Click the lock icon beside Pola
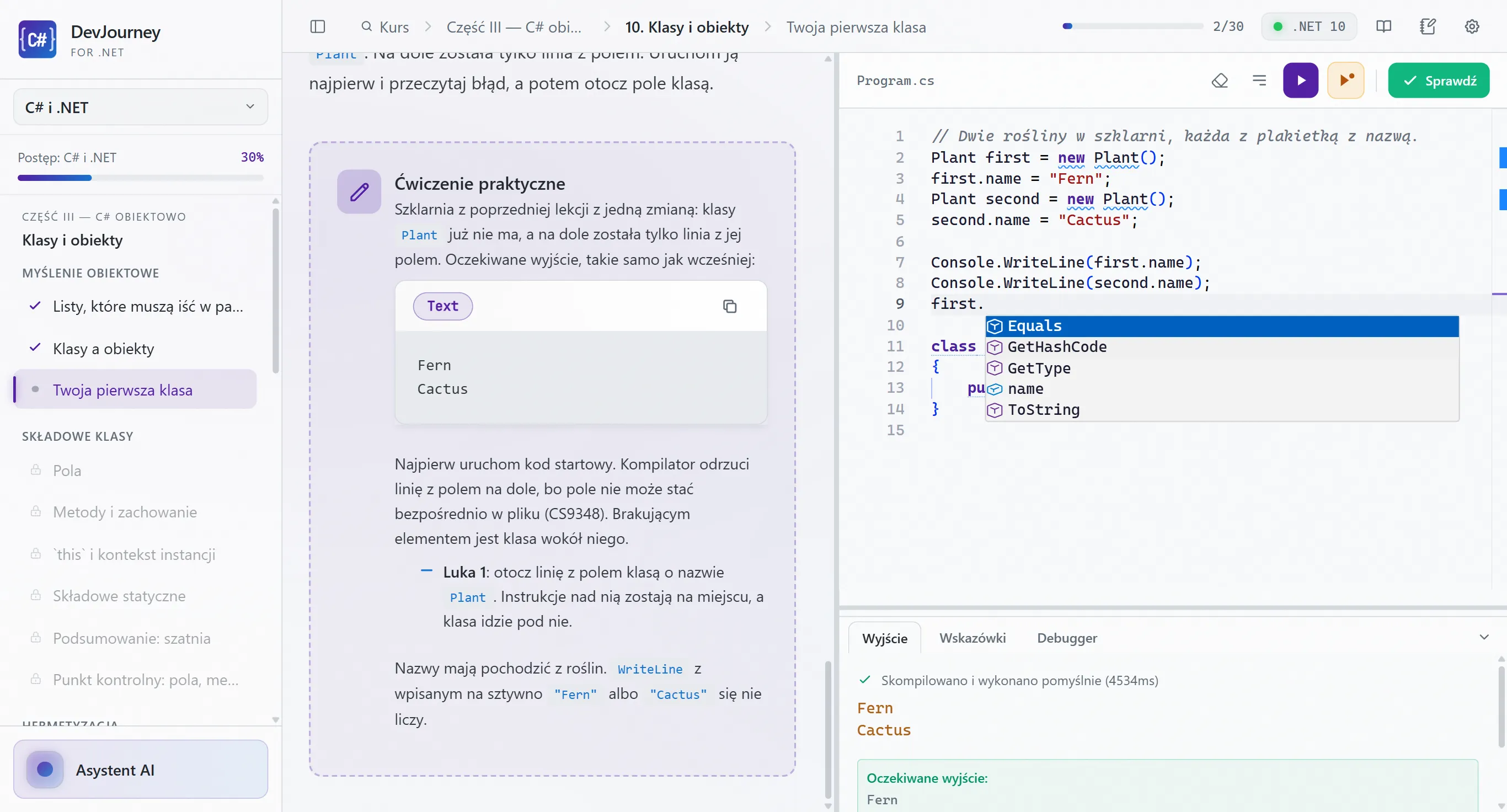Viewport: 1507px width, 812px height. (x=36, y=471)
